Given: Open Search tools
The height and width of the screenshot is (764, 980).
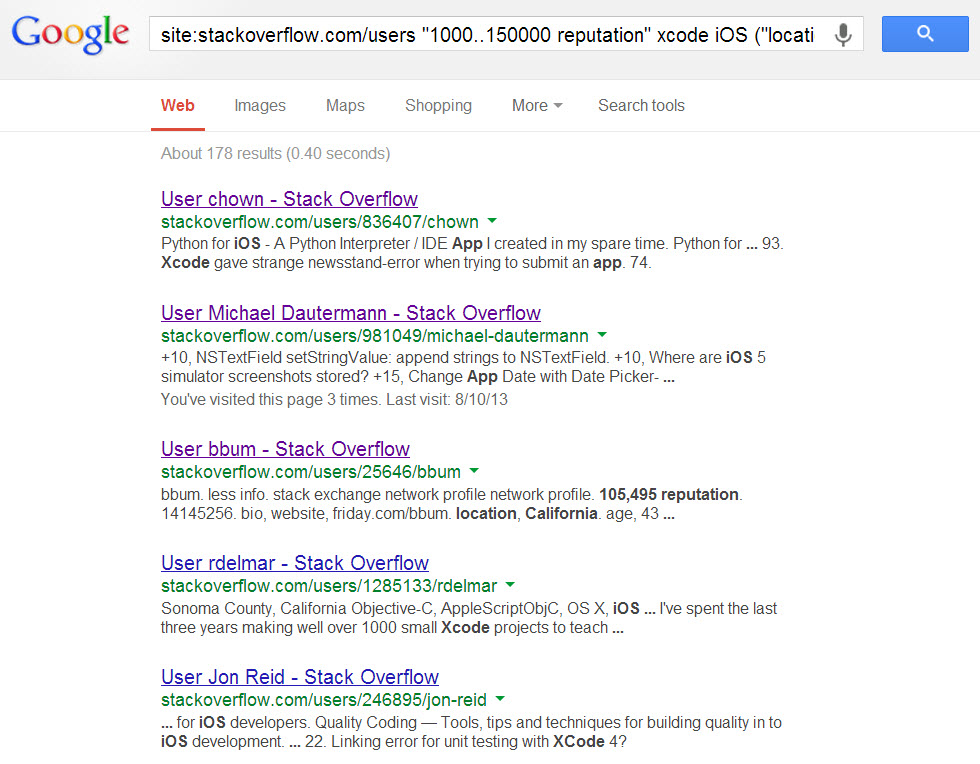Looking at the screenshot, I should point(641,106).
